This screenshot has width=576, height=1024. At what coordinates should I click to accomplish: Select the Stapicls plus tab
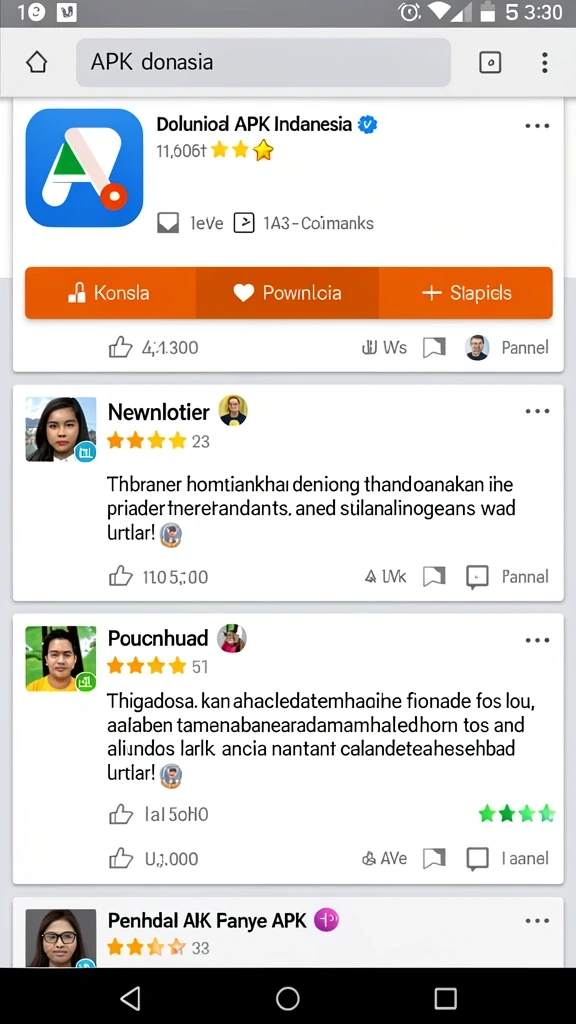(466, 293)
